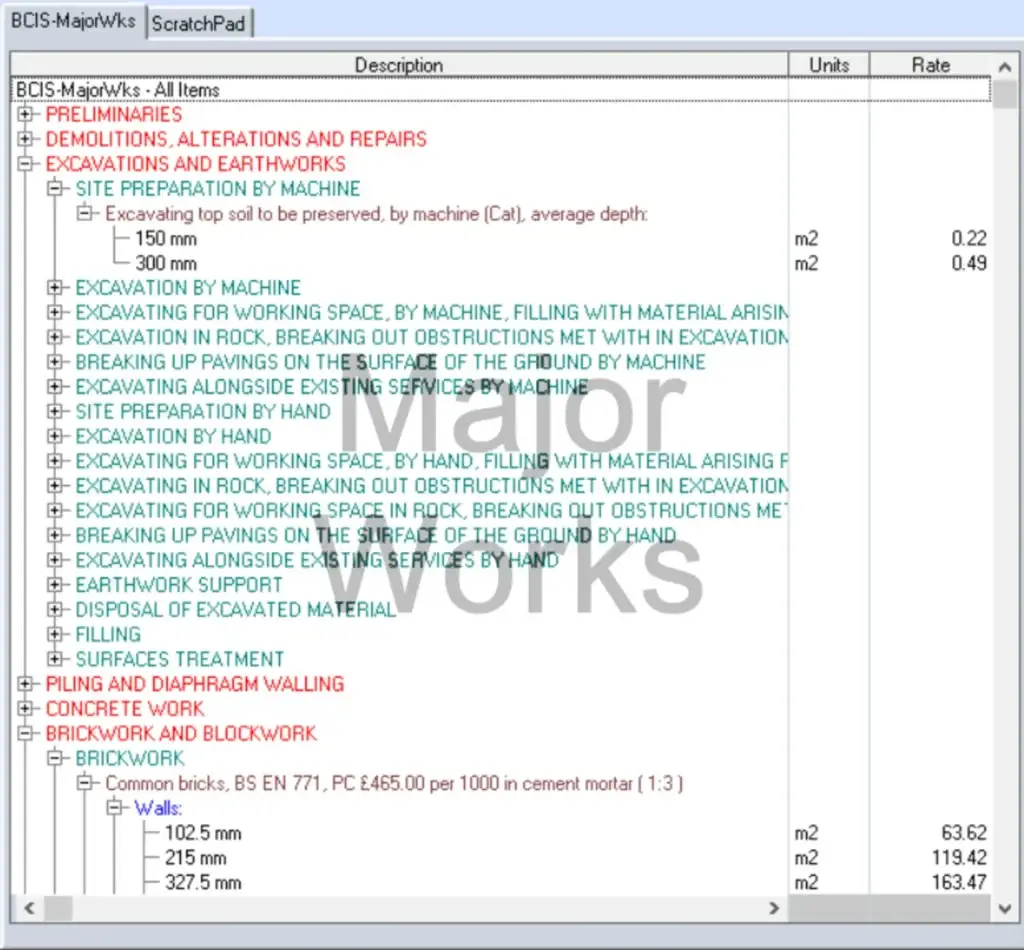Expand EXCAVATING ALONGSIDE EXISTING SERVICES BY HAND
Image resolution: width=1024 pixels, height=950 pixels.
[x=56, y=560]
